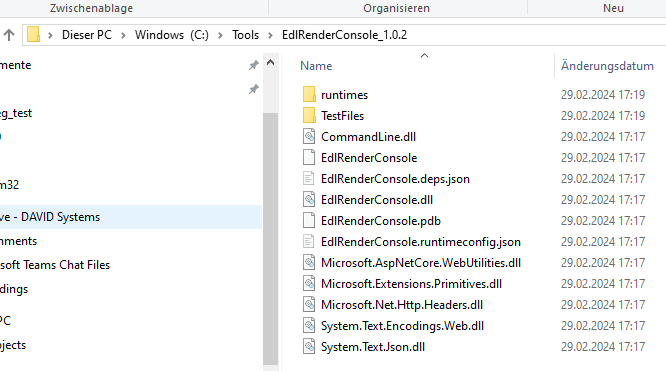666x371 pixels.
Task: Click the System.Text.Encodings.Web.dll file icon
Action: click(x=309, y=326)
